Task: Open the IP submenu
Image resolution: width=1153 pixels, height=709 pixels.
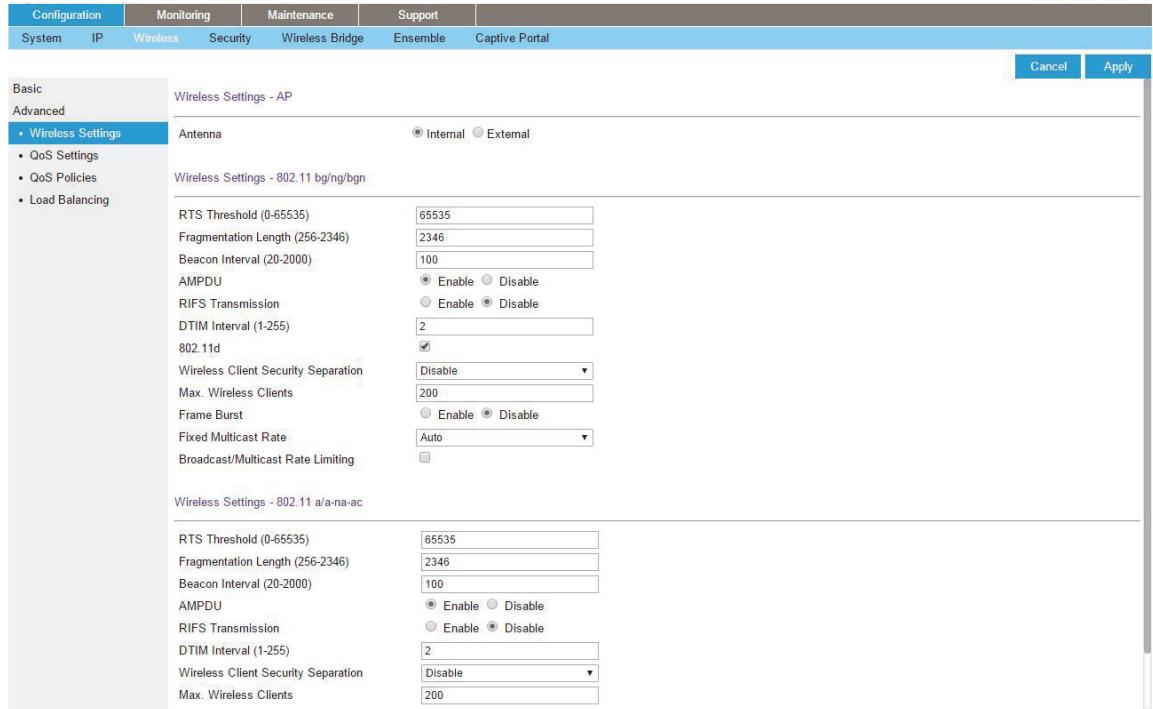Action: point(97,38)
